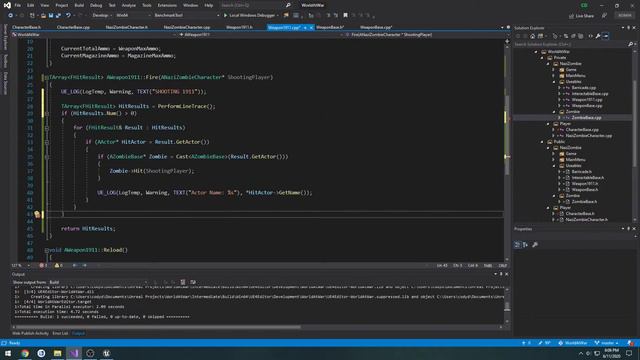Select CharacterBase.cpp in Solution Explorer
The width and height of the screenshot is (640, 360).
(x=582, y=130)
